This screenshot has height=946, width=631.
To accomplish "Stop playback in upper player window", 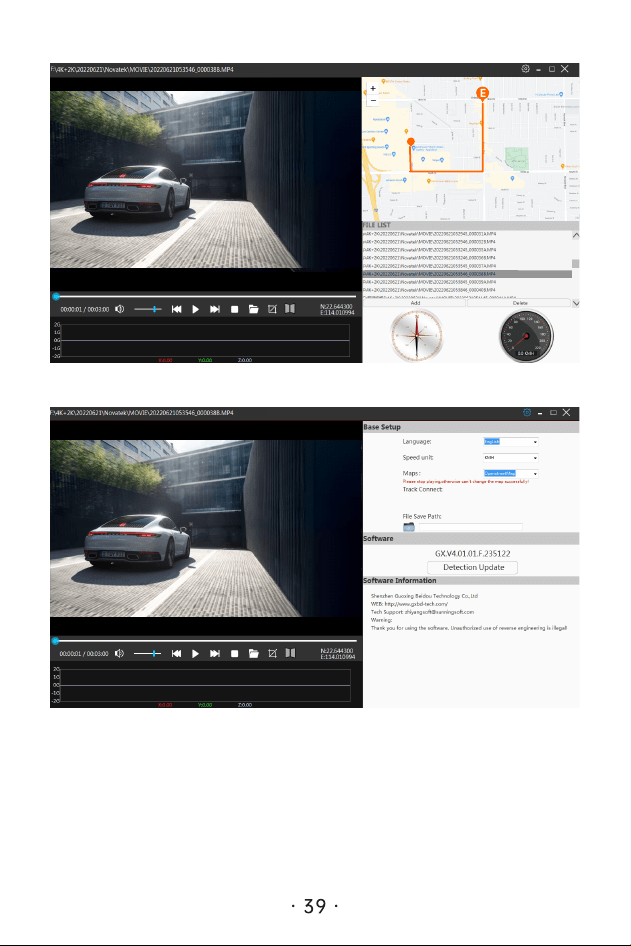I will tap(235, 309).
